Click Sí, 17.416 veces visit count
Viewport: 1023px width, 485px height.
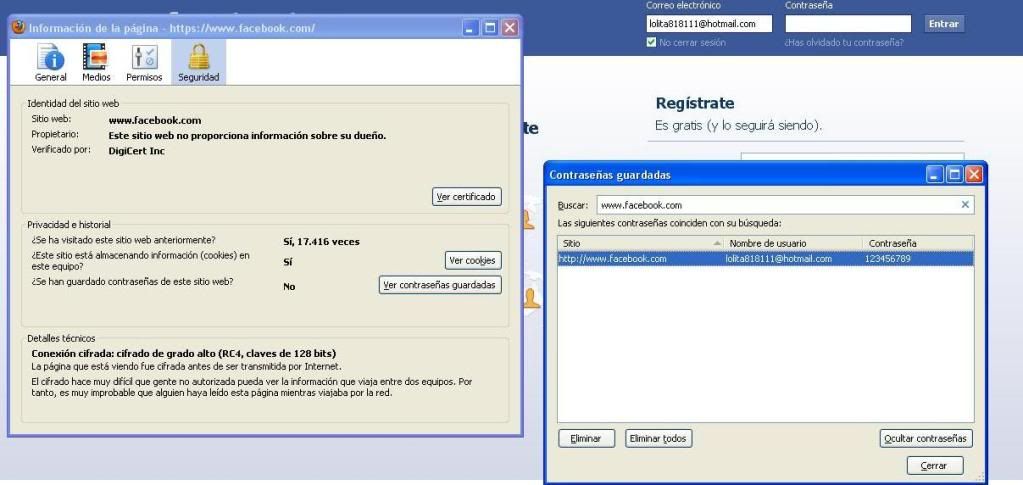point(321,242)
